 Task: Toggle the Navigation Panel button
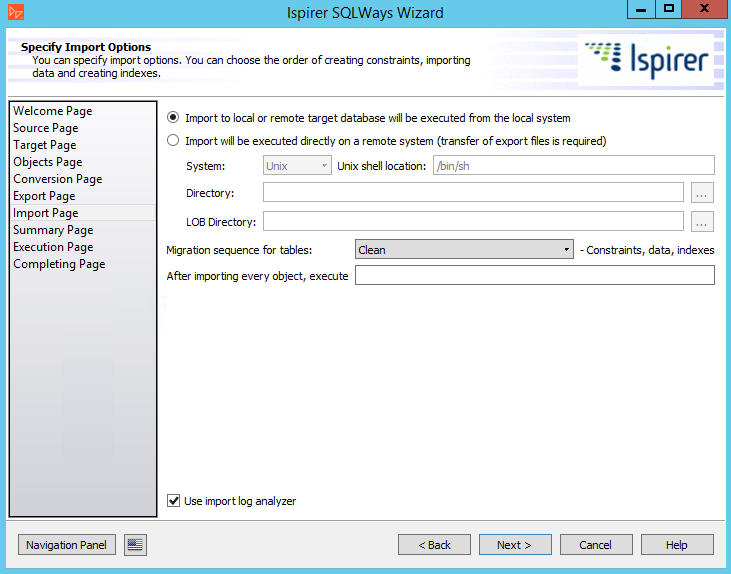[x=67, y=545]
